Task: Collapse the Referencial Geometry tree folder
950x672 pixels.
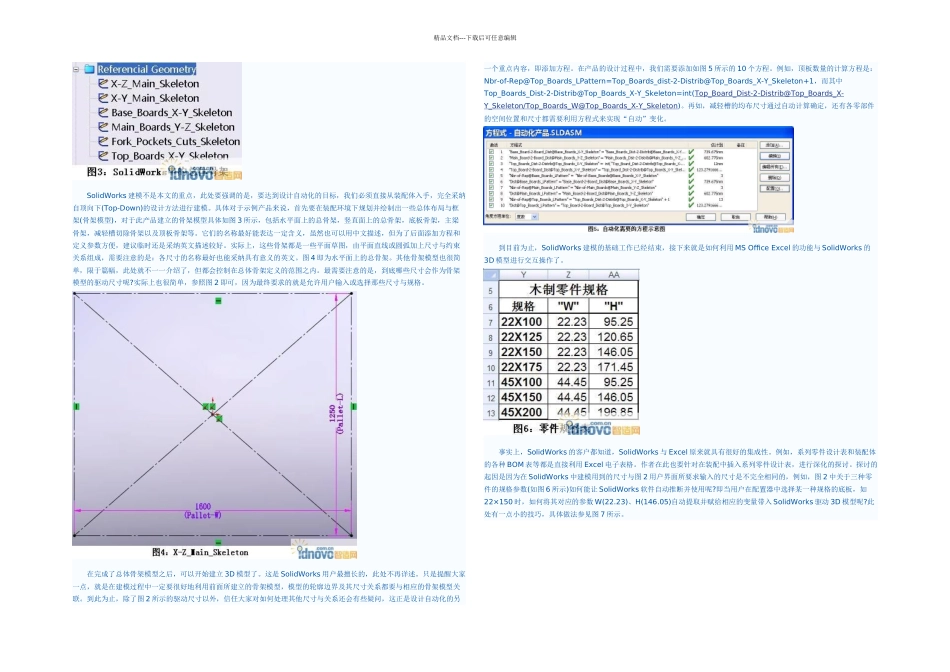Action: tap(76, 69)
